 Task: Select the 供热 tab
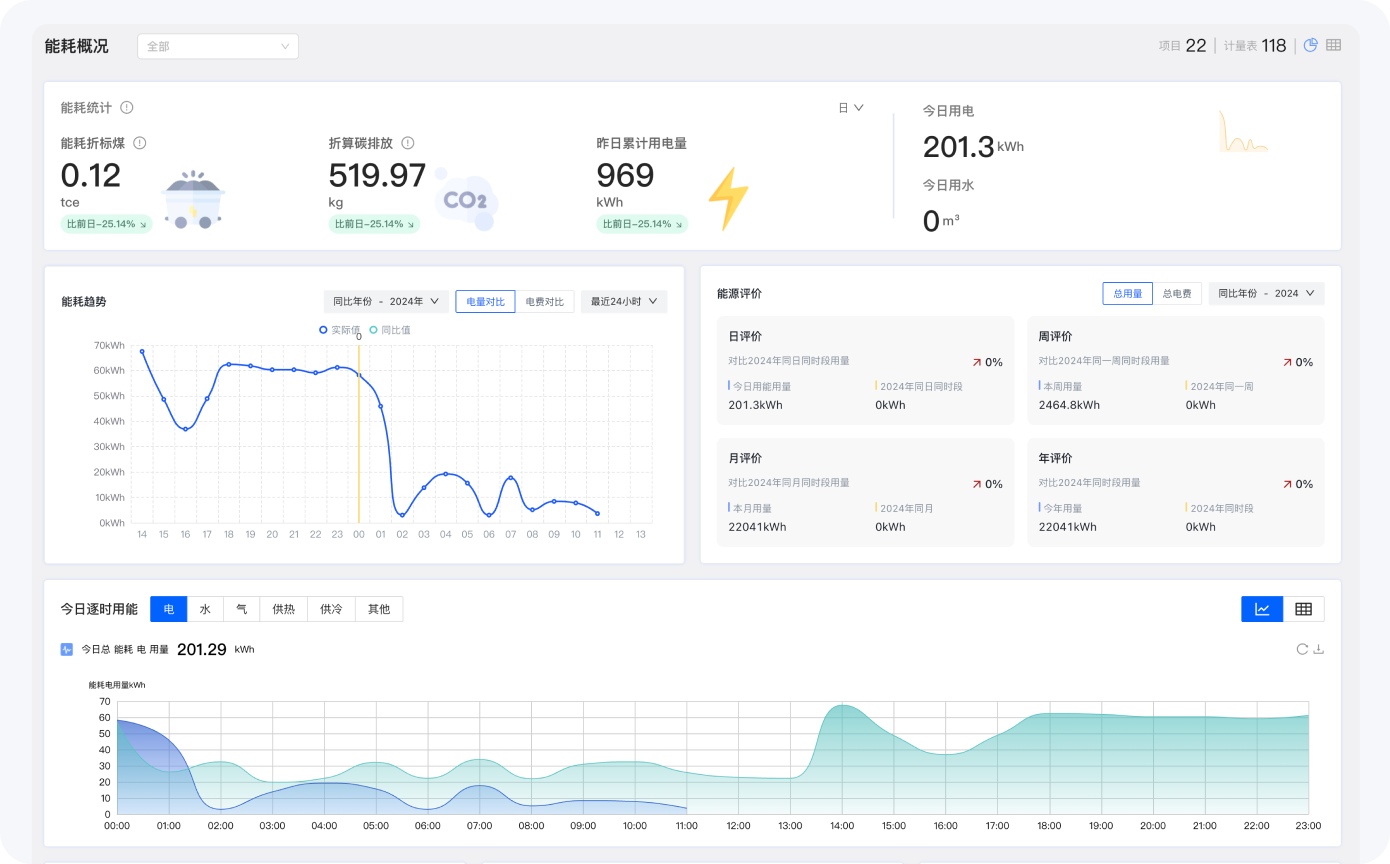coord(283,609)
